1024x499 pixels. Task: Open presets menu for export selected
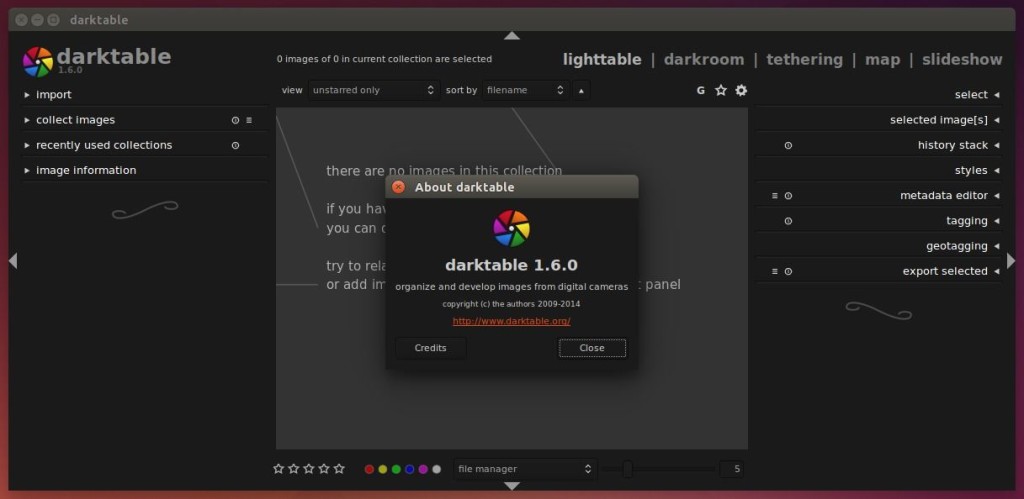(x=775, y=271)
